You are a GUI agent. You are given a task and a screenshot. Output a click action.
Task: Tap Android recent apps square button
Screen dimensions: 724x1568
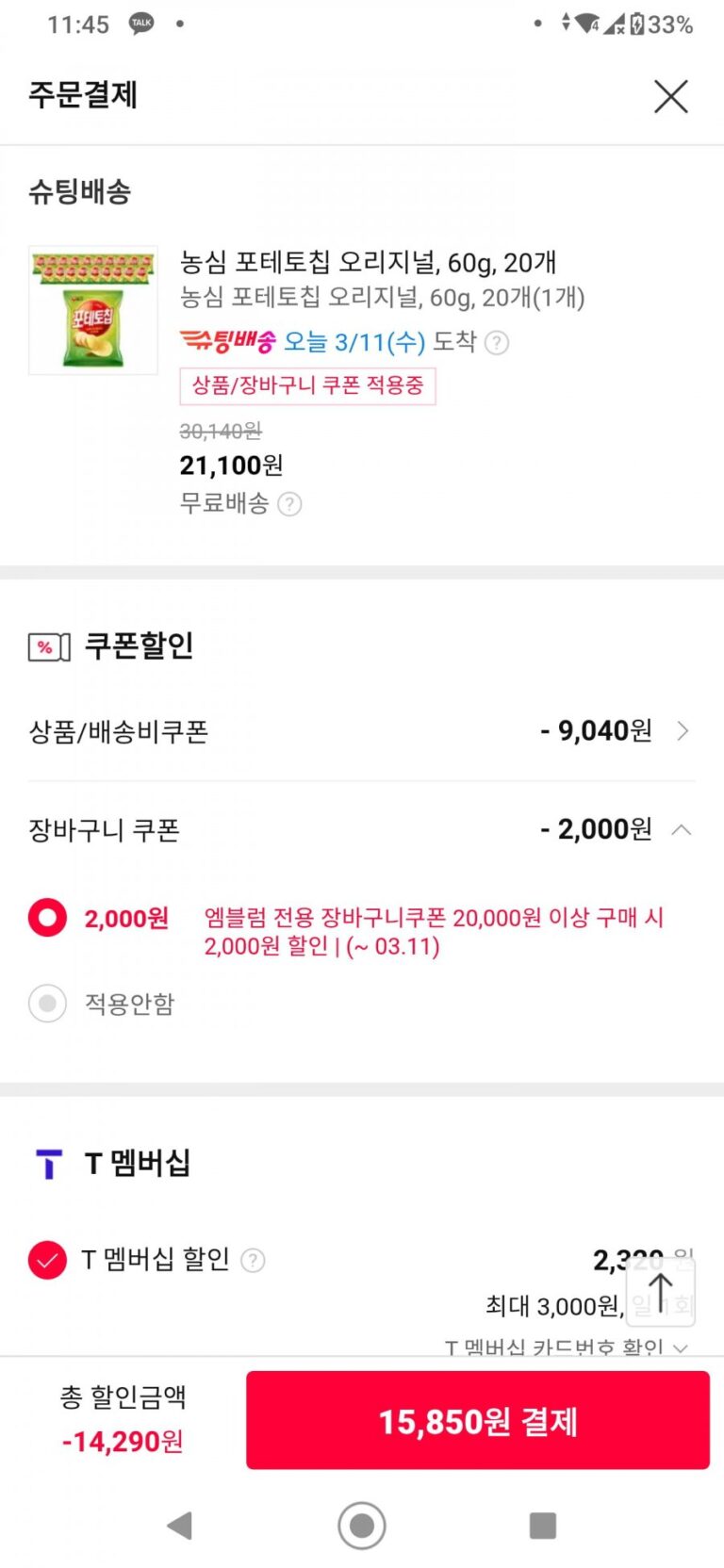click(x=543, y=1525)
